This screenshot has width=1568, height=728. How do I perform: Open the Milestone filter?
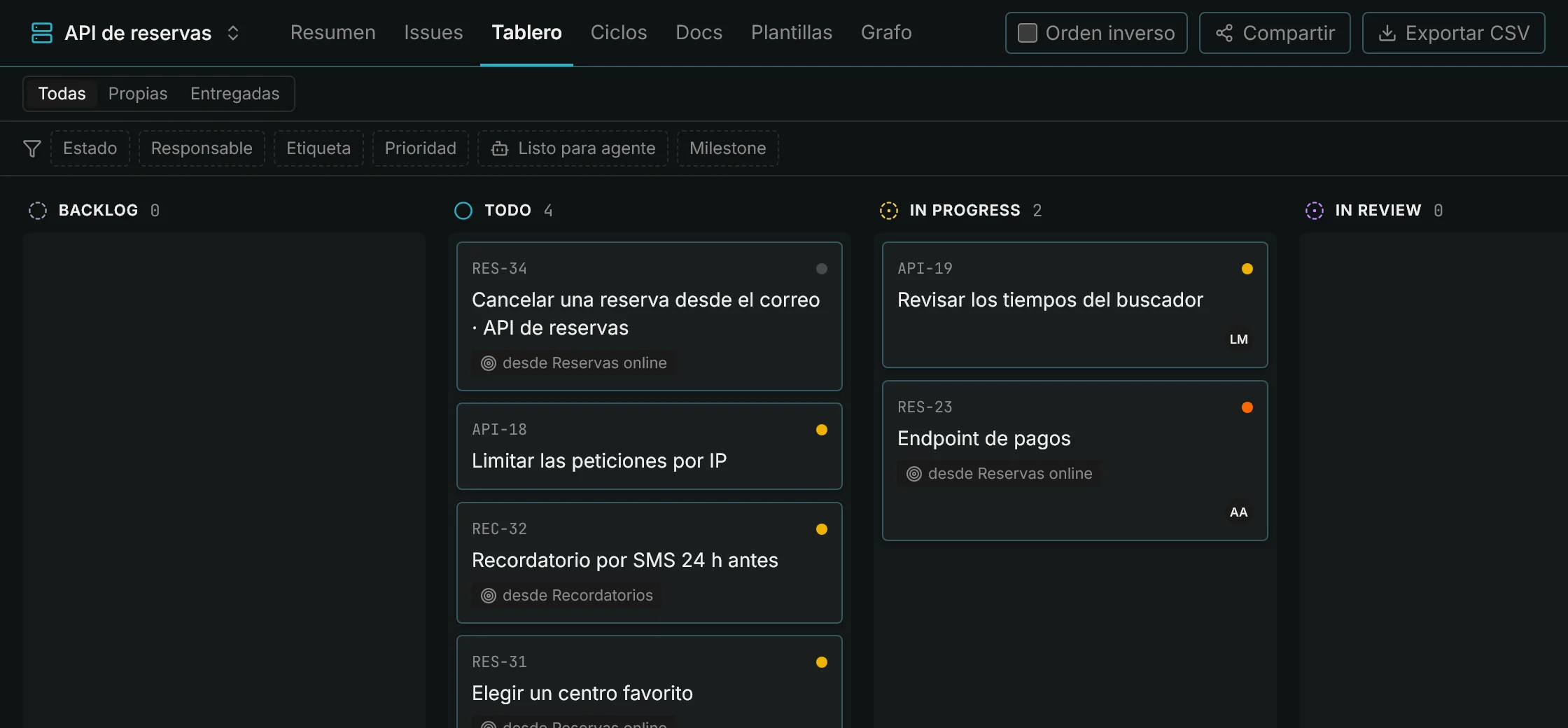(x=727, y=148)
